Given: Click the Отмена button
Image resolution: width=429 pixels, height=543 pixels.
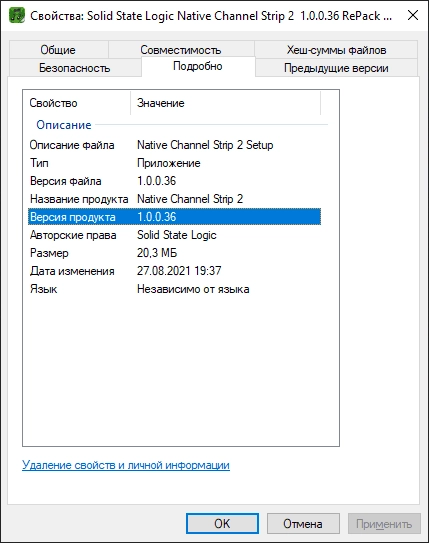Looking at the screenshot, I should click(x=303, y=523).
